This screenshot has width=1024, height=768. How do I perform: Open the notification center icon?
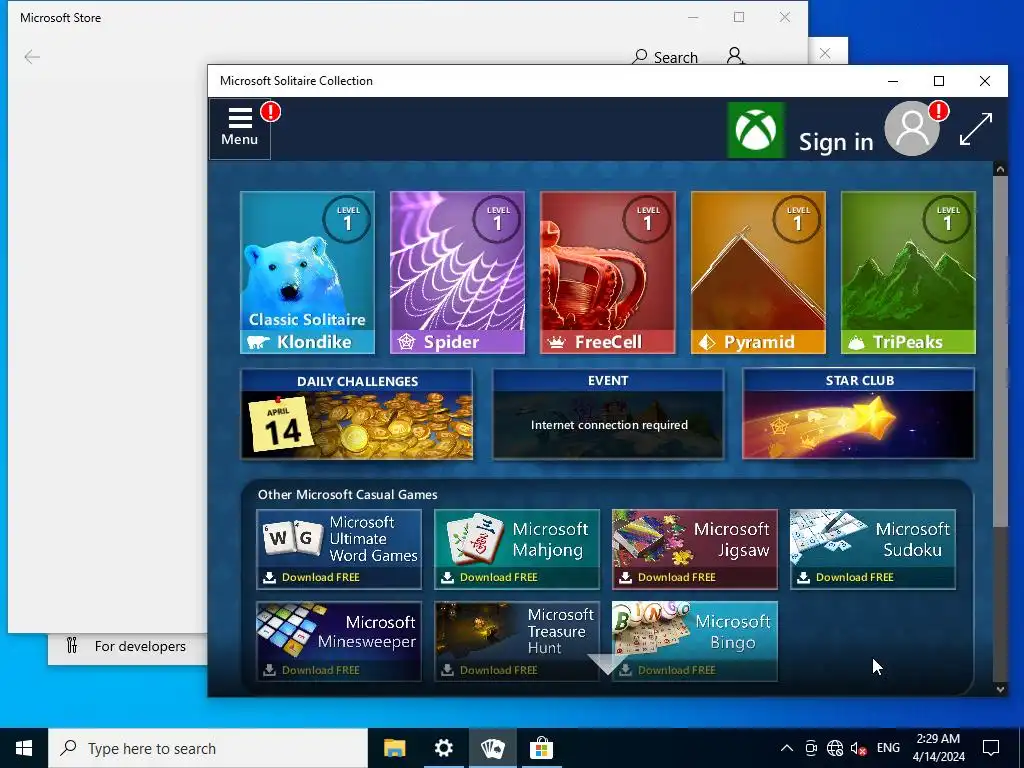click(991, 748)
